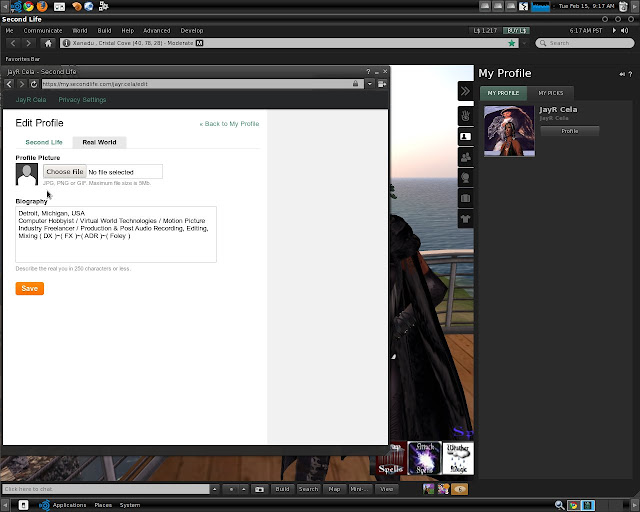Click the View button in bottom bar
The image size is (640, 512).
386,489
